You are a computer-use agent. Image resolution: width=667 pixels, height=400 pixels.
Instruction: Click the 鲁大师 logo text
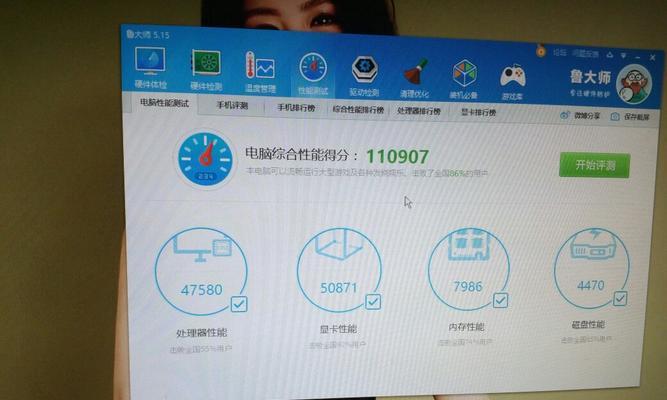[590, 77]
